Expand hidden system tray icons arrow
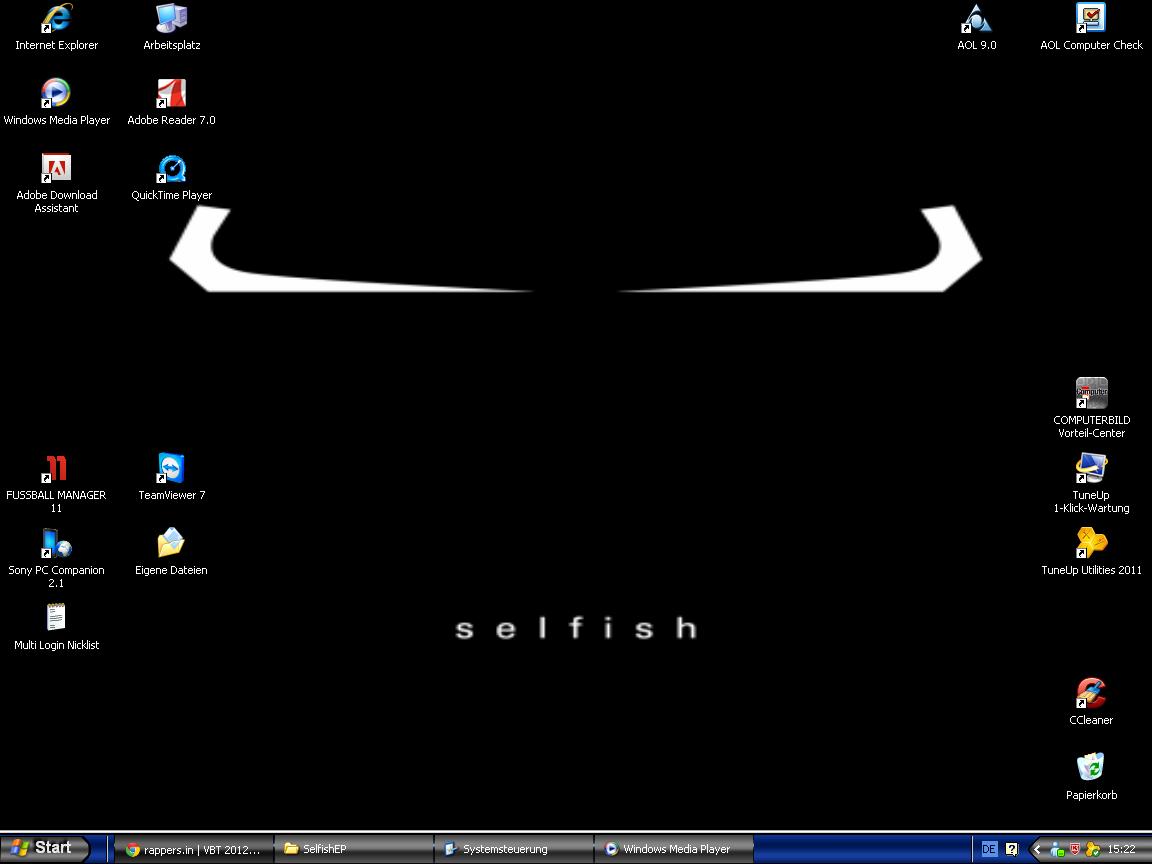This screenshot has width=1152, height=864. pyautogui.click(x=1037, y=849)
